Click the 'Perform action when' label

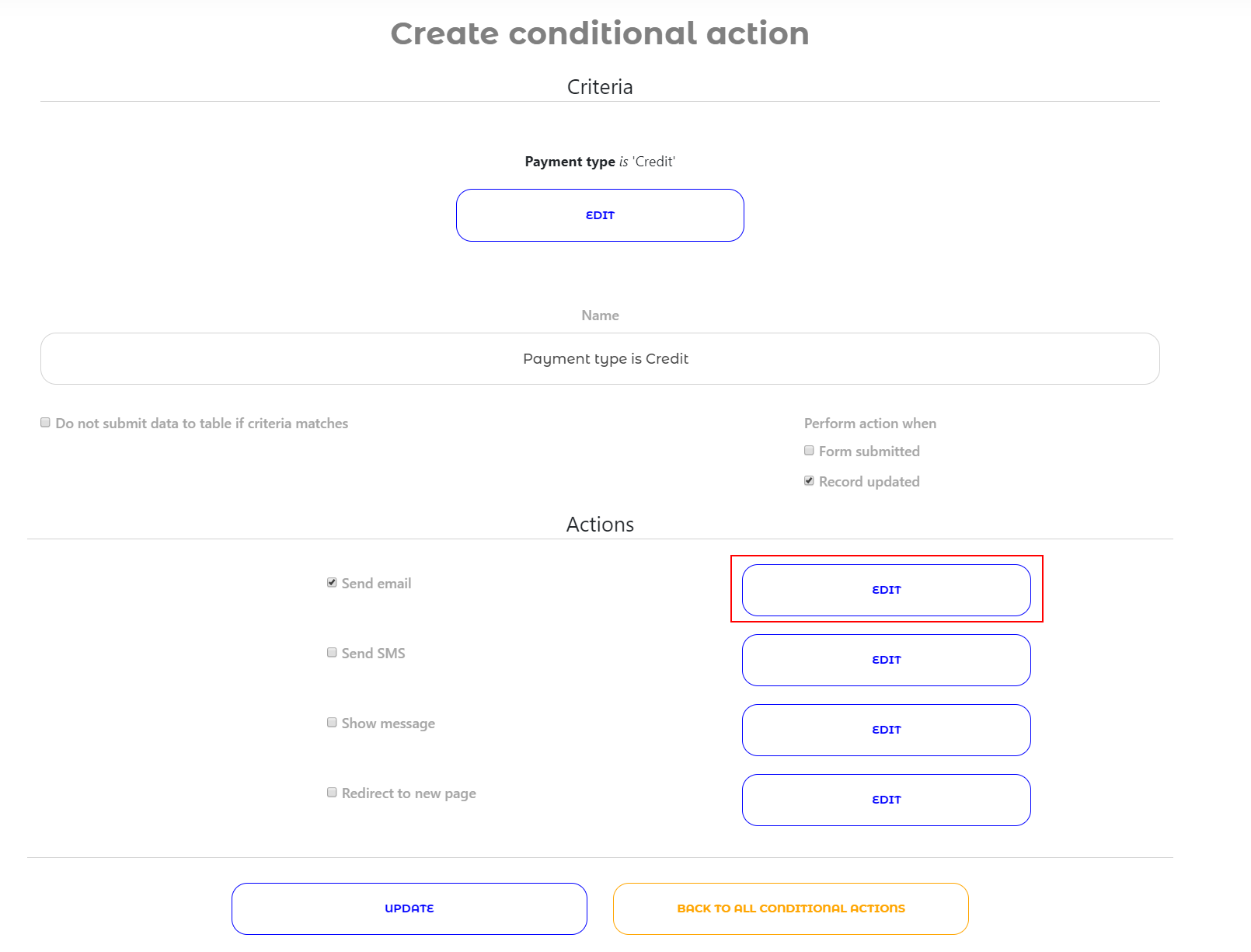click(x=869, y=424)
